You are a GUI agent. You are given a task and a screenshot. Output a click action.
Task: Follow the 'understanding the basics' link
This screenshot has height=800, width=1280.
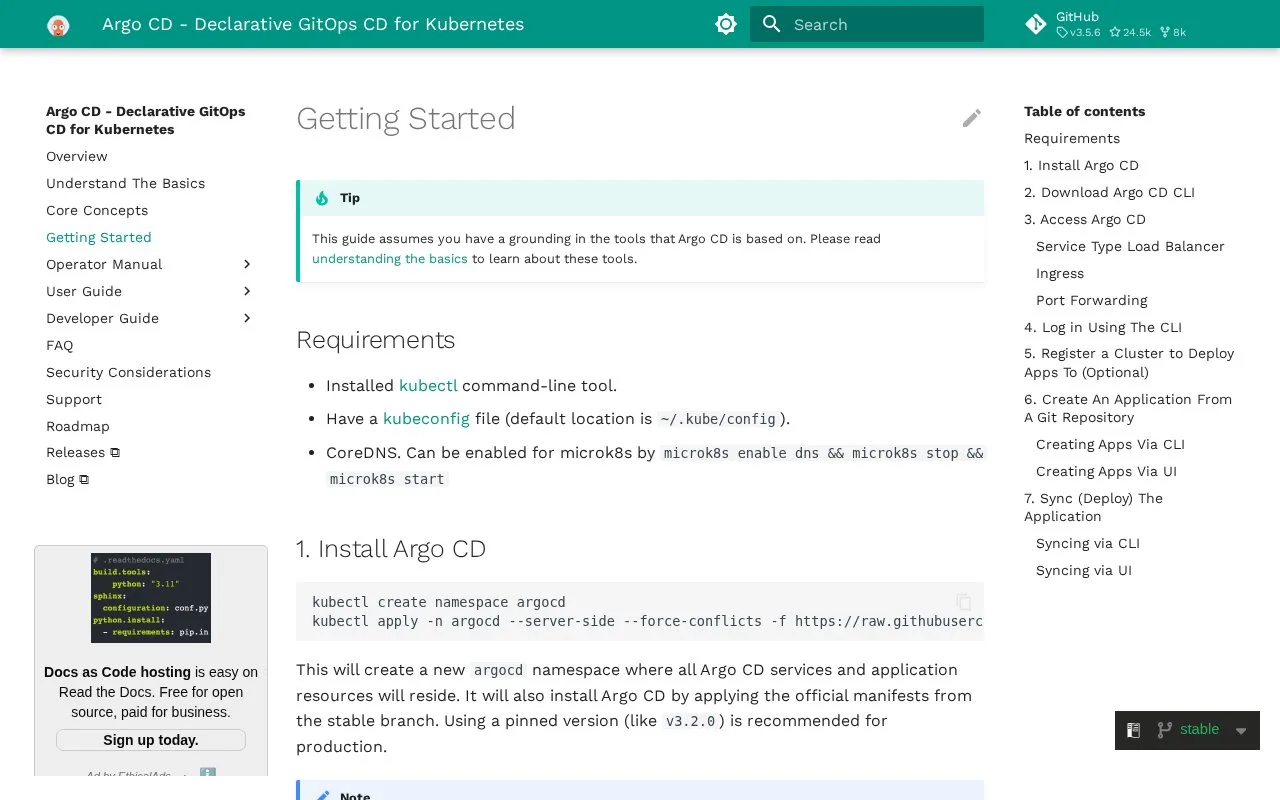click(x=390, y=258)
